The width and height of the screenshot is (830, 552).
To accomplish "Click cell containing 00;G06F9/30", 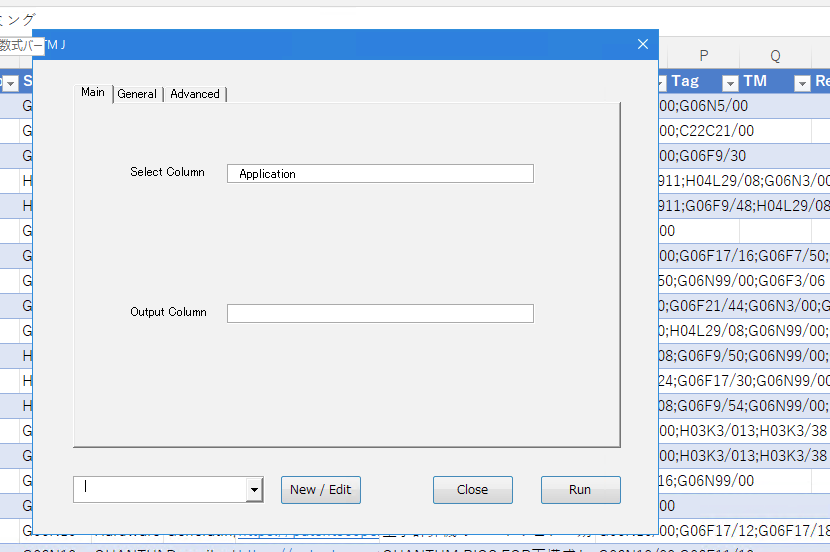I will click(702, 156).
